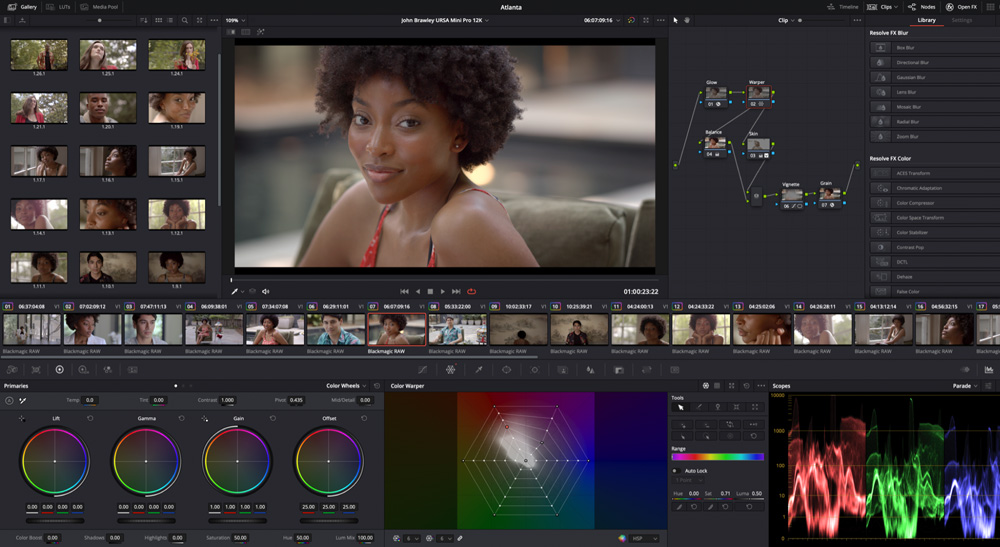Adjust the Gain color wheel

pyautogui.click(x=237, y=461)
